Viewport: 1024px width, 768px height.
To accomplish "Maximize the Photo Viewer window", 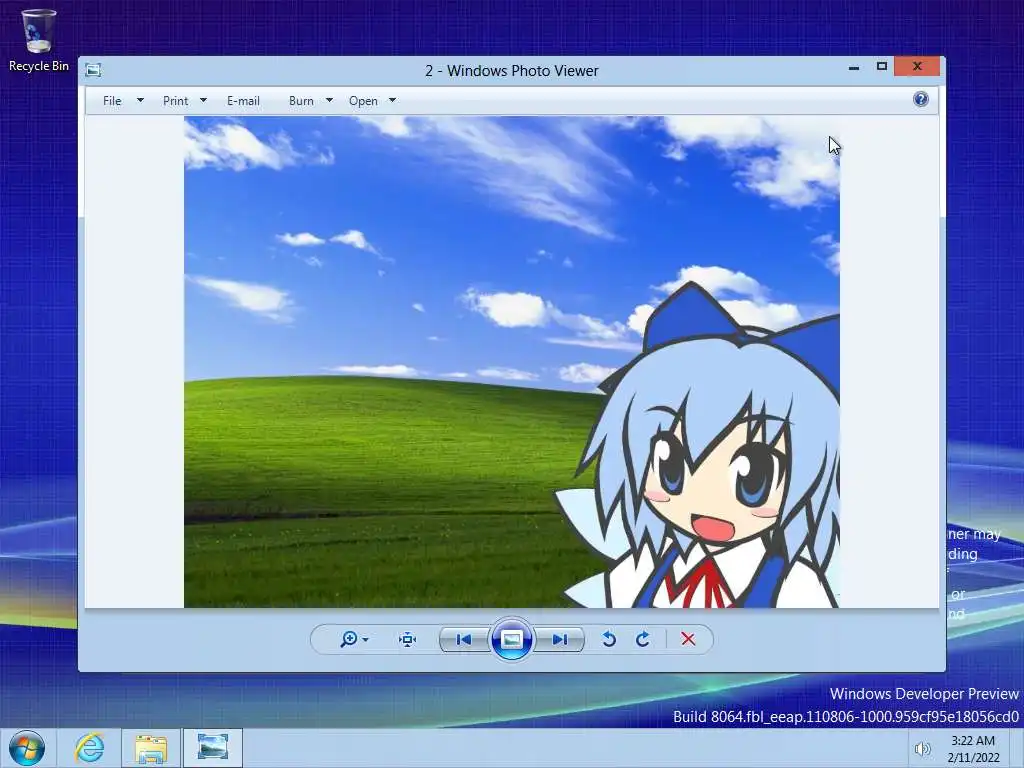I will 882,67.
